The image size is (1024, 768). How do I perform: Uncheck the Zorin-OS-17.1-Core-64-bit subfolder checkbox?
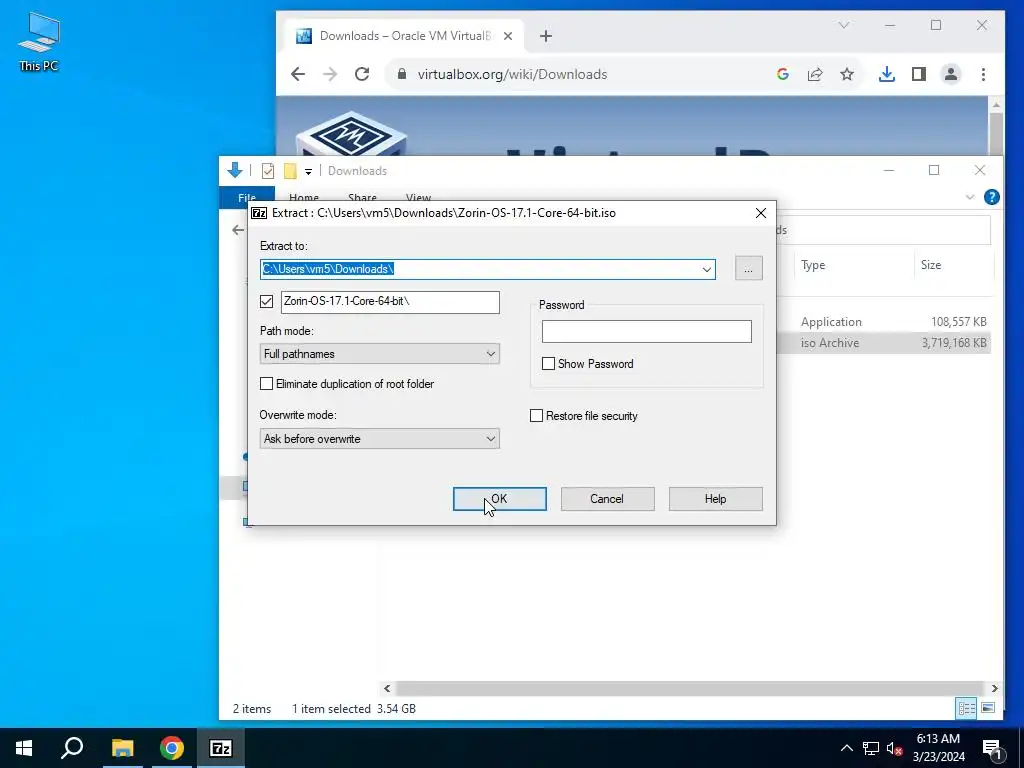(x=266, y=301)
